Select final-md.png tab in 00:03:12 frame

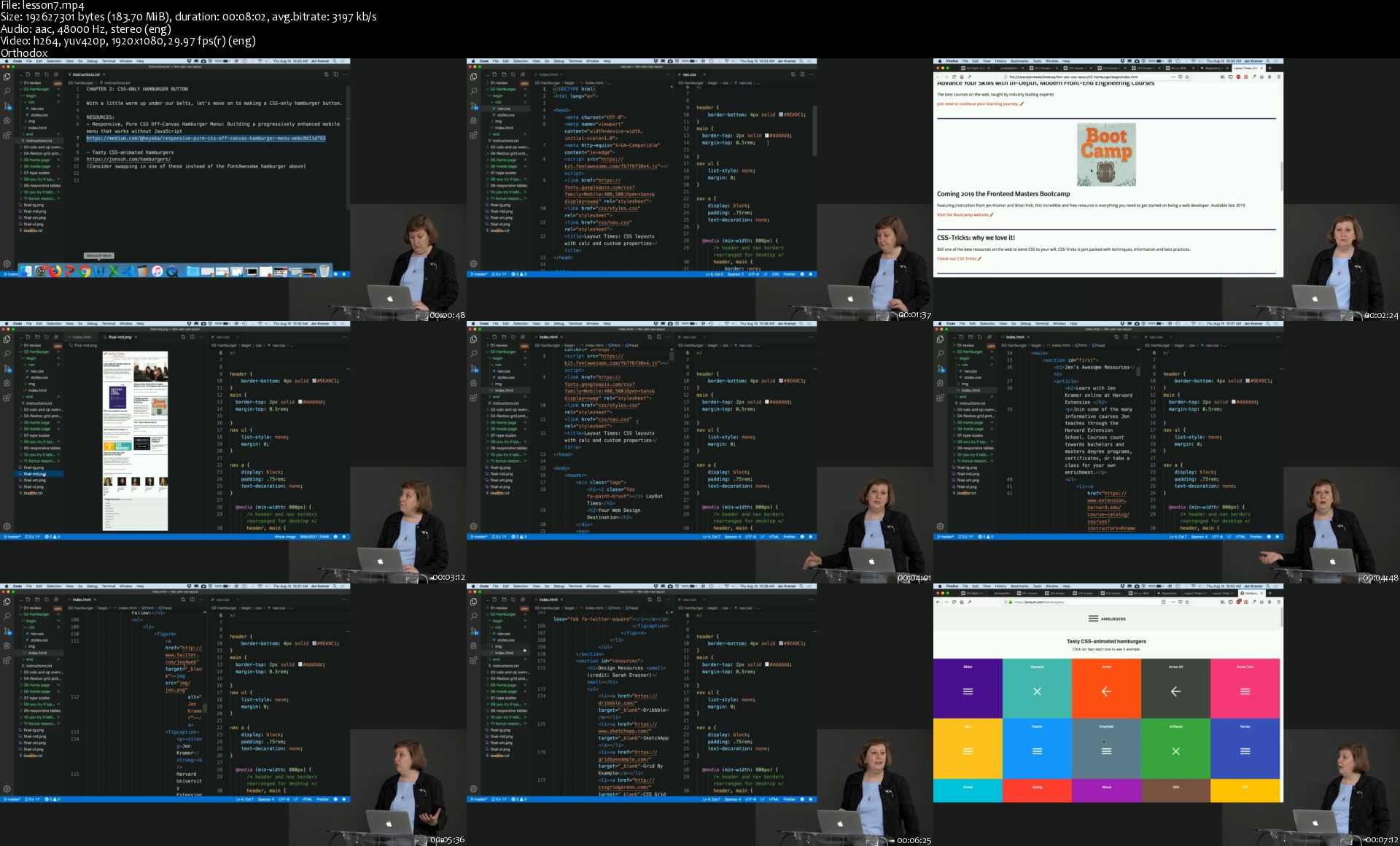119,337
